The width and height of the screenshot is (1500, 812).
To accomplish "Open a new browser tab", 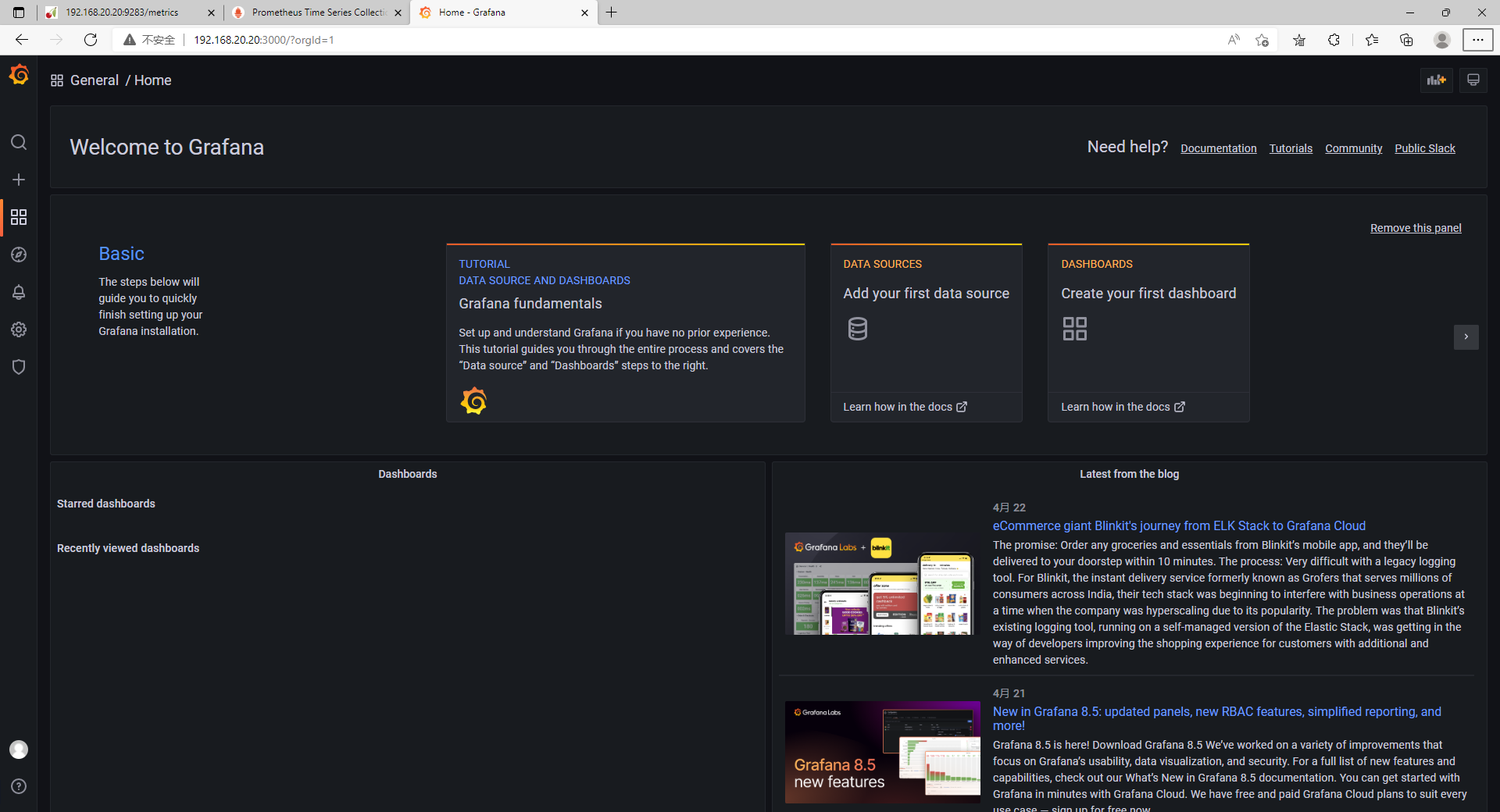I will click(612, 12).
